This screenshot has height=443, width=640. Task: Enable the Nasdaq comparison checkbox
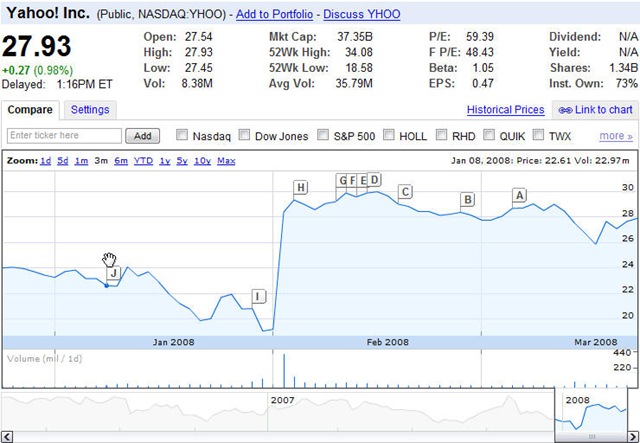coord(182,135)
